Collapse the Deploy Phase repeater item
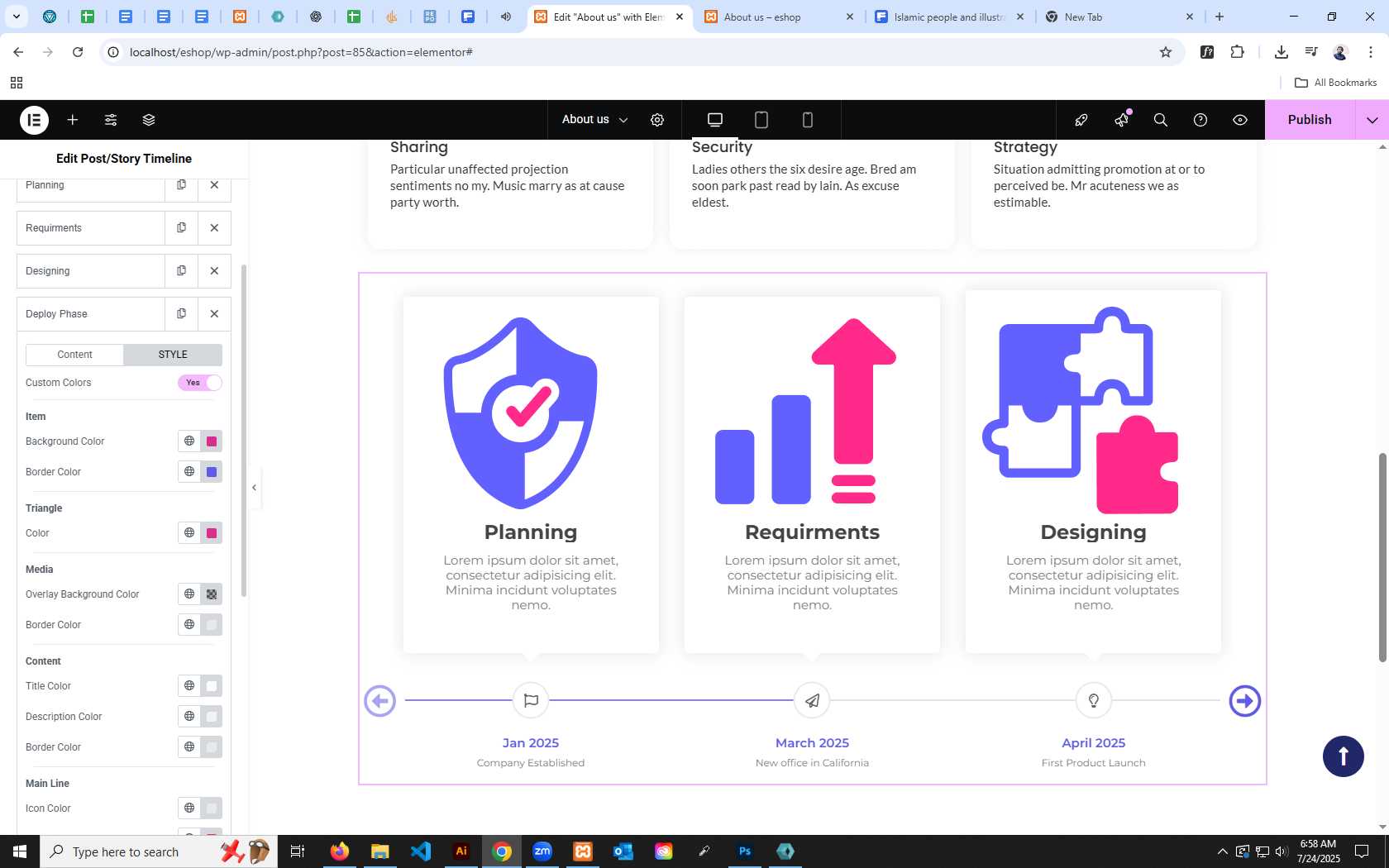This screenshot has width=1389, height=868. tap(91, 314)
